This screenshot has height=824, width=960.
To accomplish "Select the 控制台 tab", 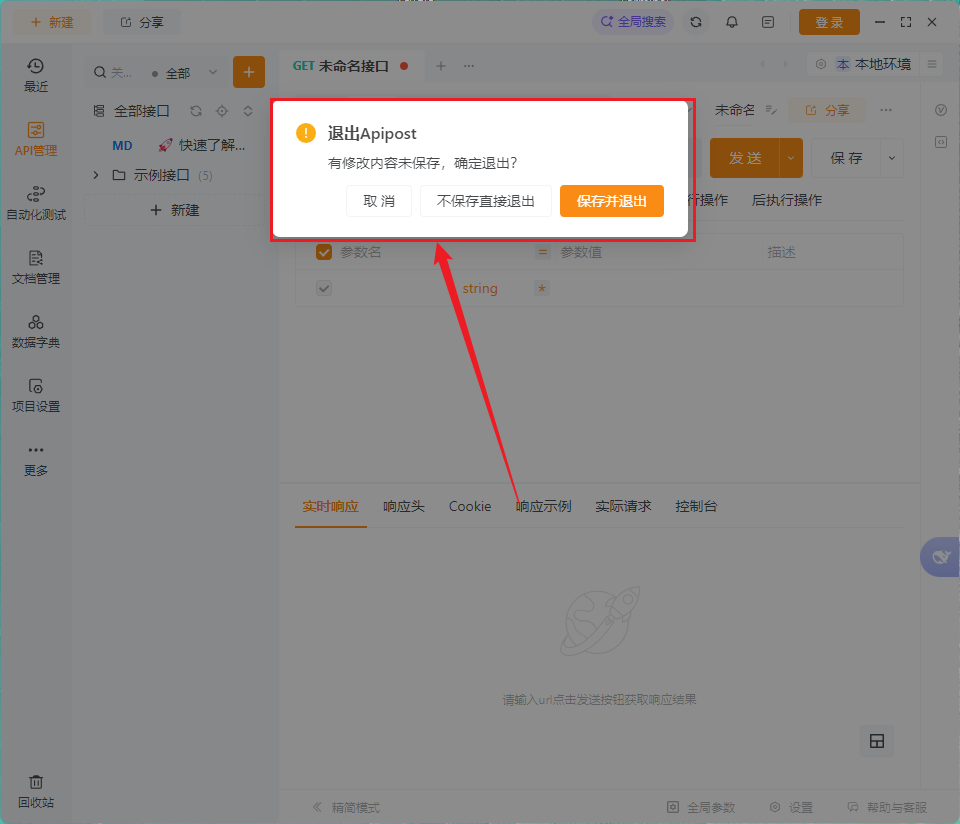I will coord(696,506).
